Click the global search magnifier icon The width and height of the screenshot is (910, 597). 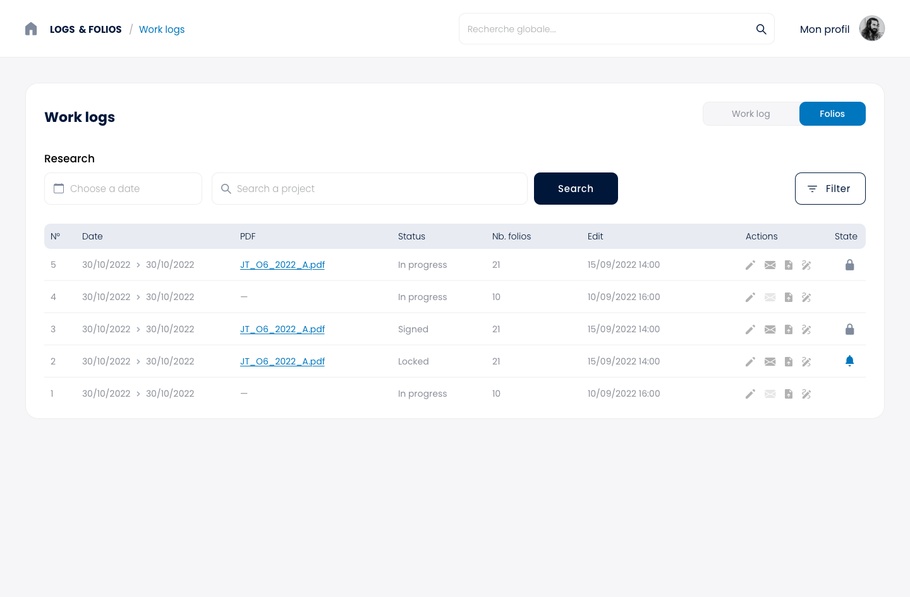761,29
